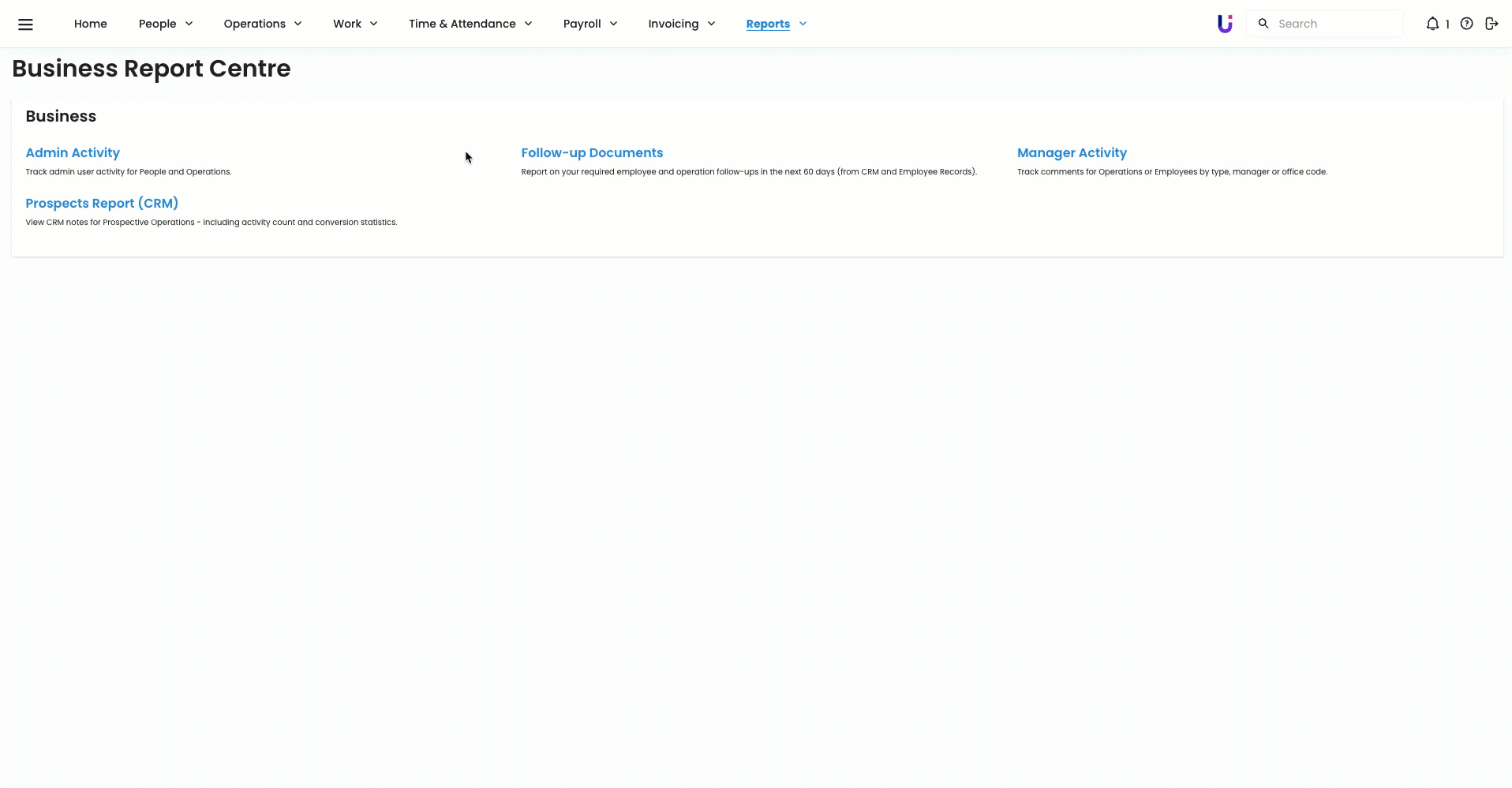The width and height of the screenshot is (1512, 788).
Task: Open the Follow-up Documents report
Action: coord(592,153)
